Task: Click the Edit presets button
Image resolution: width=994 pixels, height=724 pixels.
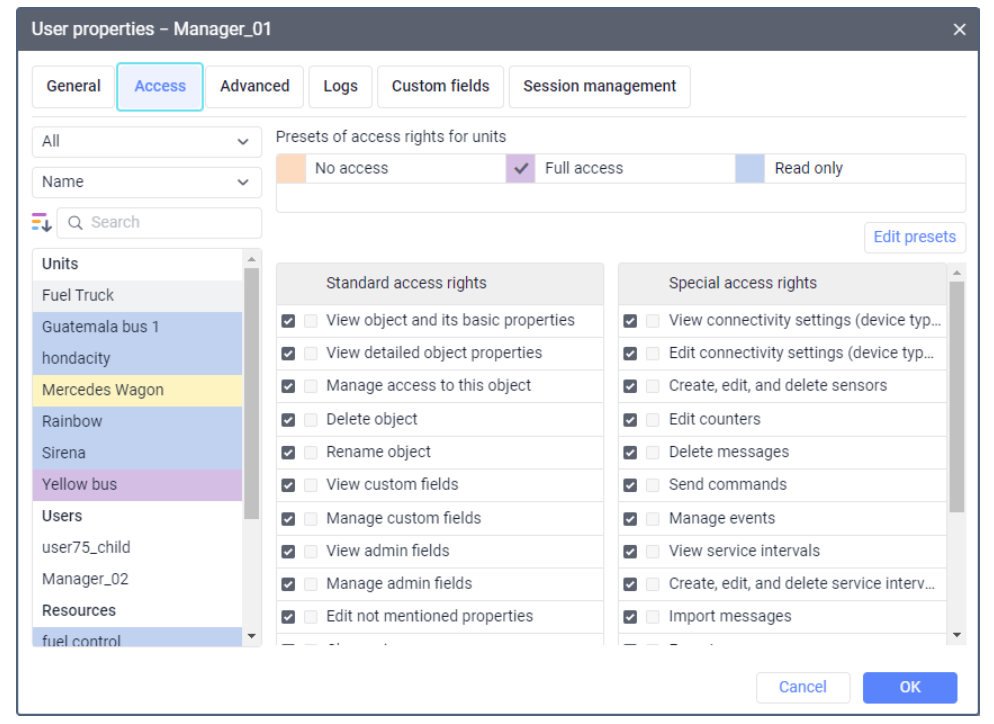Action: pyautogui.click(x=914, y=237)
